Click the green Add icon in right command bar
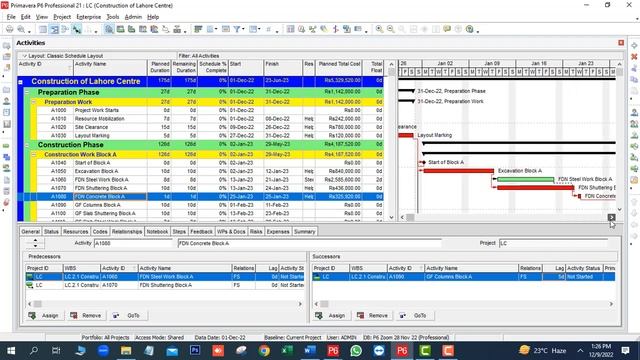Viewport: 640px width, 360px height. [634, 45]
